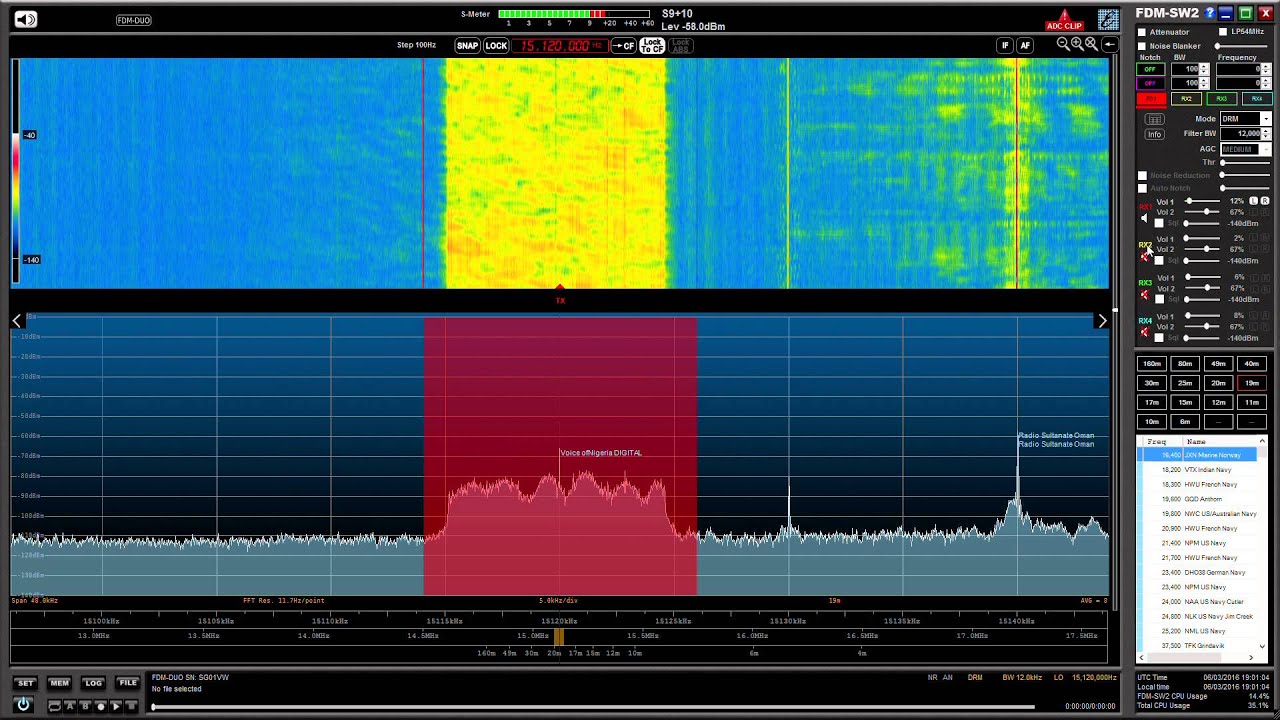Play the file with the play button
Screen dimensions: 1280x720
point(116,706)
